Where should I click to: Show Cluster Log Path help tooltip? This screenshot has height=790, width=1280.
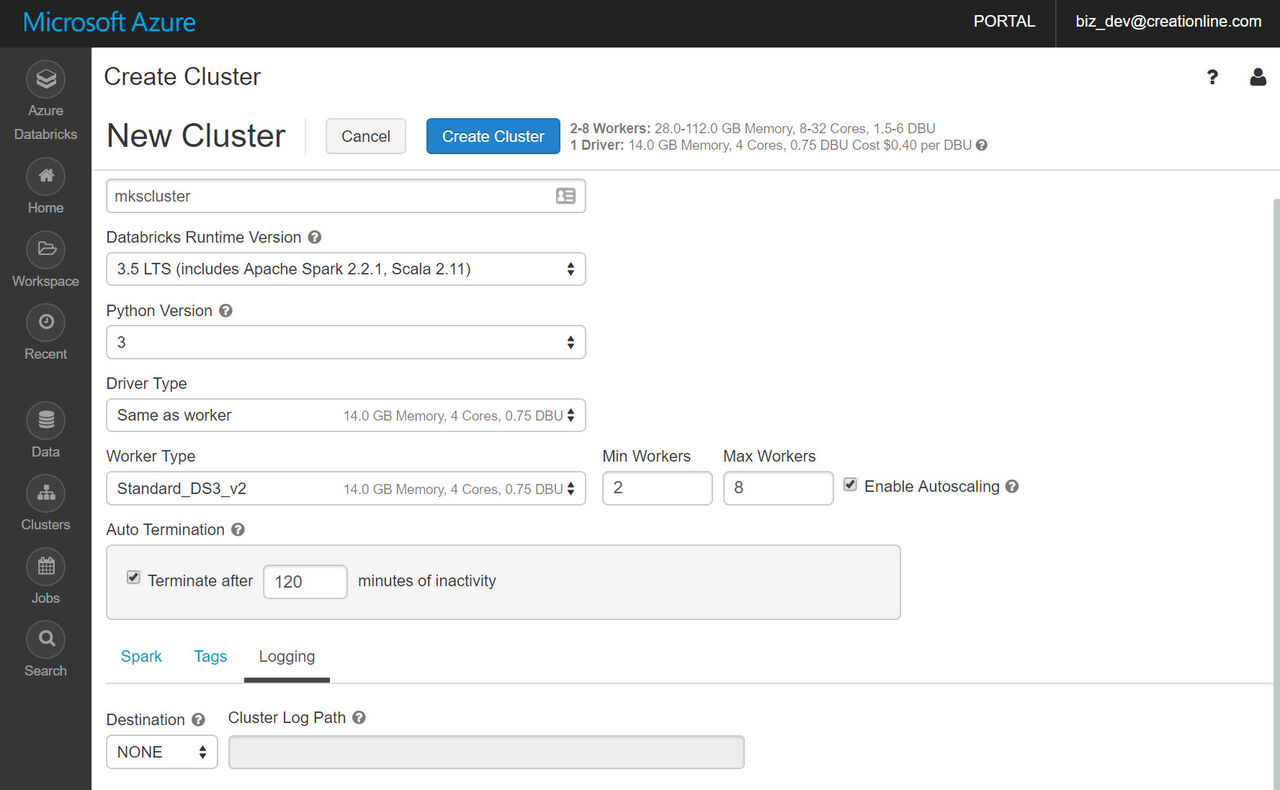(x=359, y=718)
